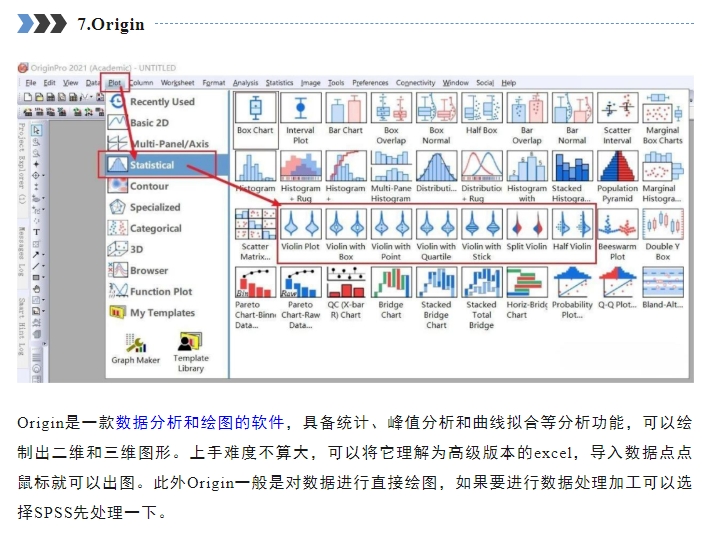Open the Worksheet menu
The height and width of the screenshot is (545, 702).
click(178, 83)
